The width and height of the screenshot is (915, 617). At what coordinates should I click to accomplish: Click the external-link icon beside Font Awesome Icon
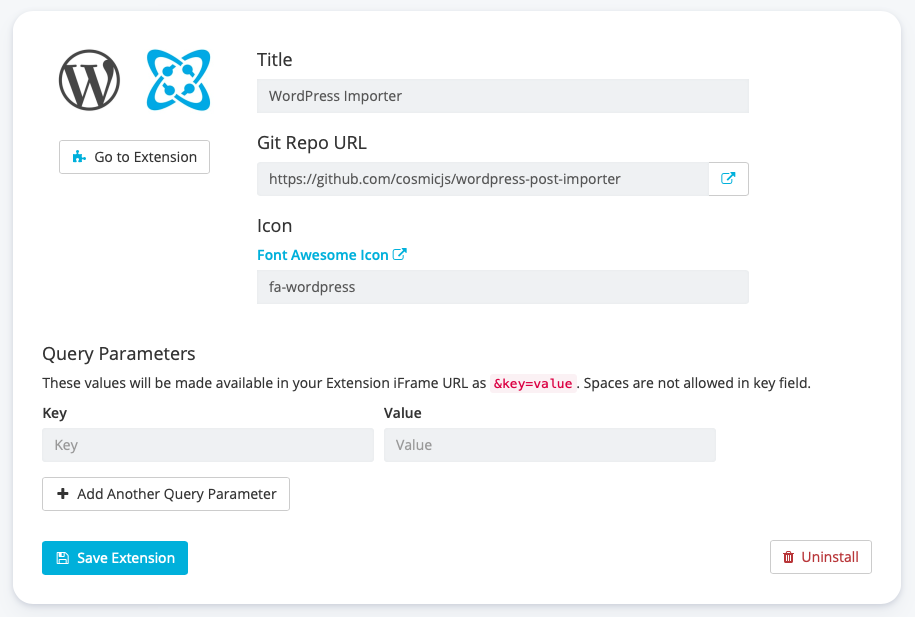[x=400, y=255]
